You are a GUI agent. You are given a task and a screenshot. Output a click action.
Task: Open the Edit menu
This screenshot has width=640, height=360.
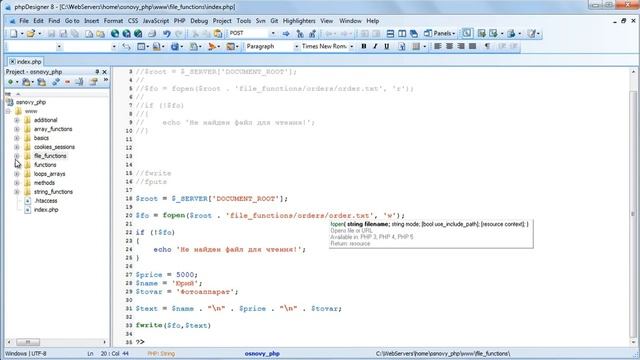click(38, 21)
